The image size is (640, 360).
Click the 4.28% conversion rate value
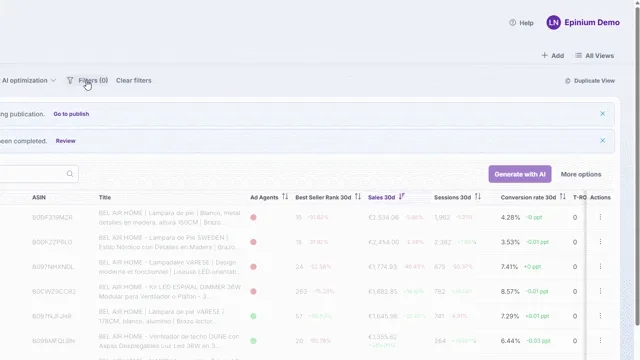[510, 218]
